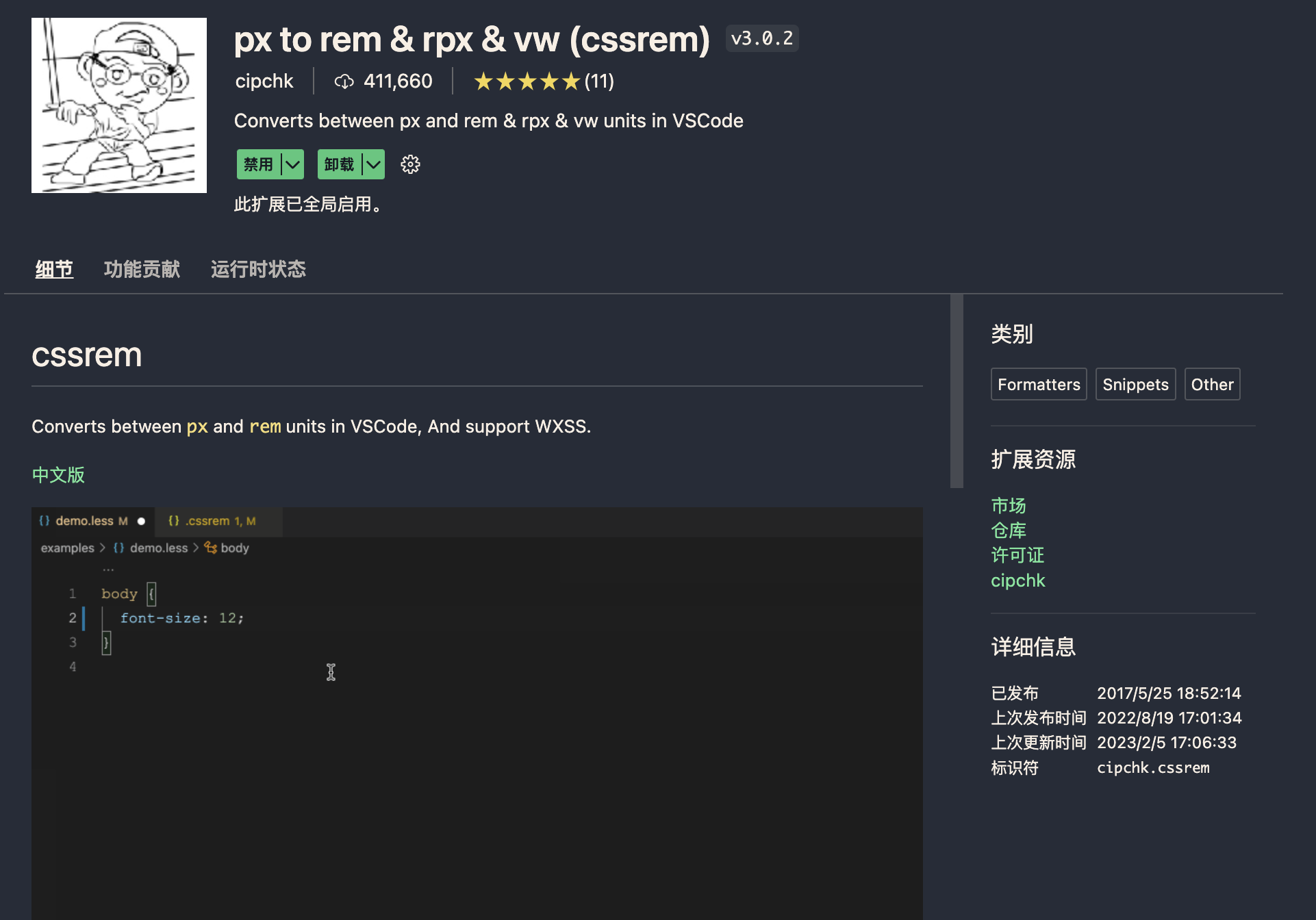Switch to the 功能贡献 tab
Viewport: 1316px width, 920px height.
(142, 269)
